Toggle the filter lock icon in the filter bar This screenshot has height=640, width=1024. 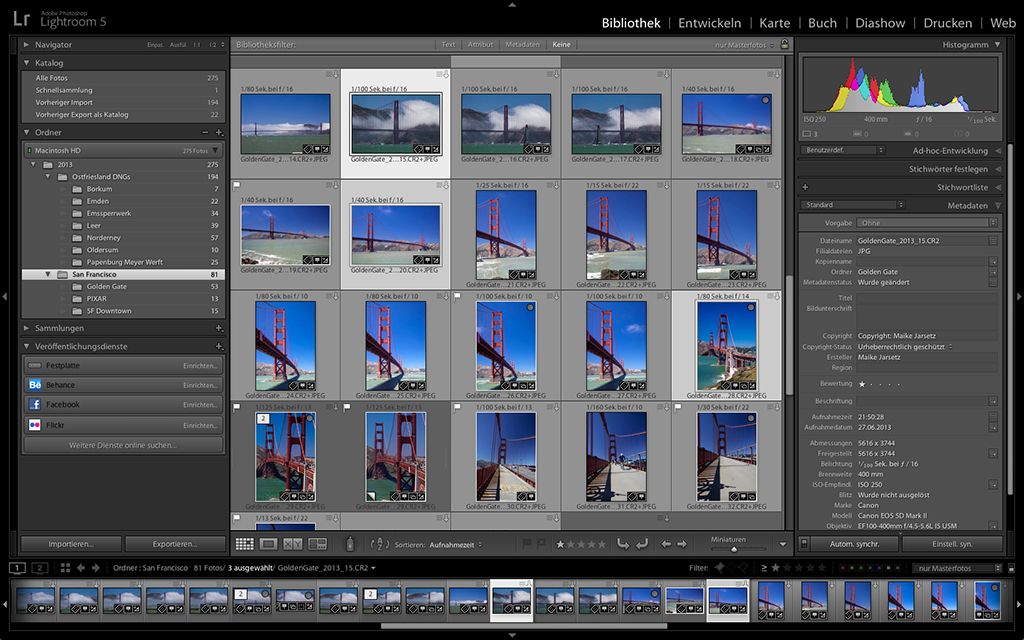click(x=785, y=45)
